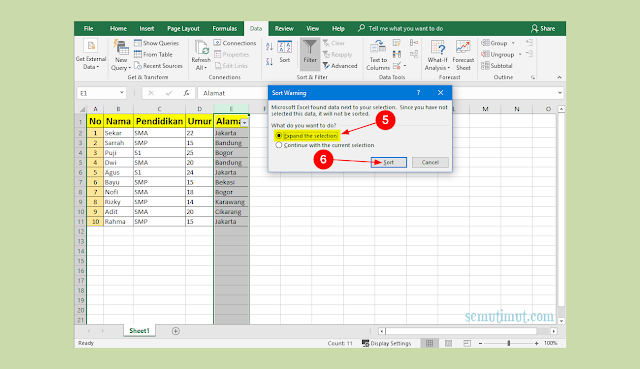Image resolution: width=640 pixels, height=369 pixels.
Task: Select cell containing Rahma
Action: [118, 221]
